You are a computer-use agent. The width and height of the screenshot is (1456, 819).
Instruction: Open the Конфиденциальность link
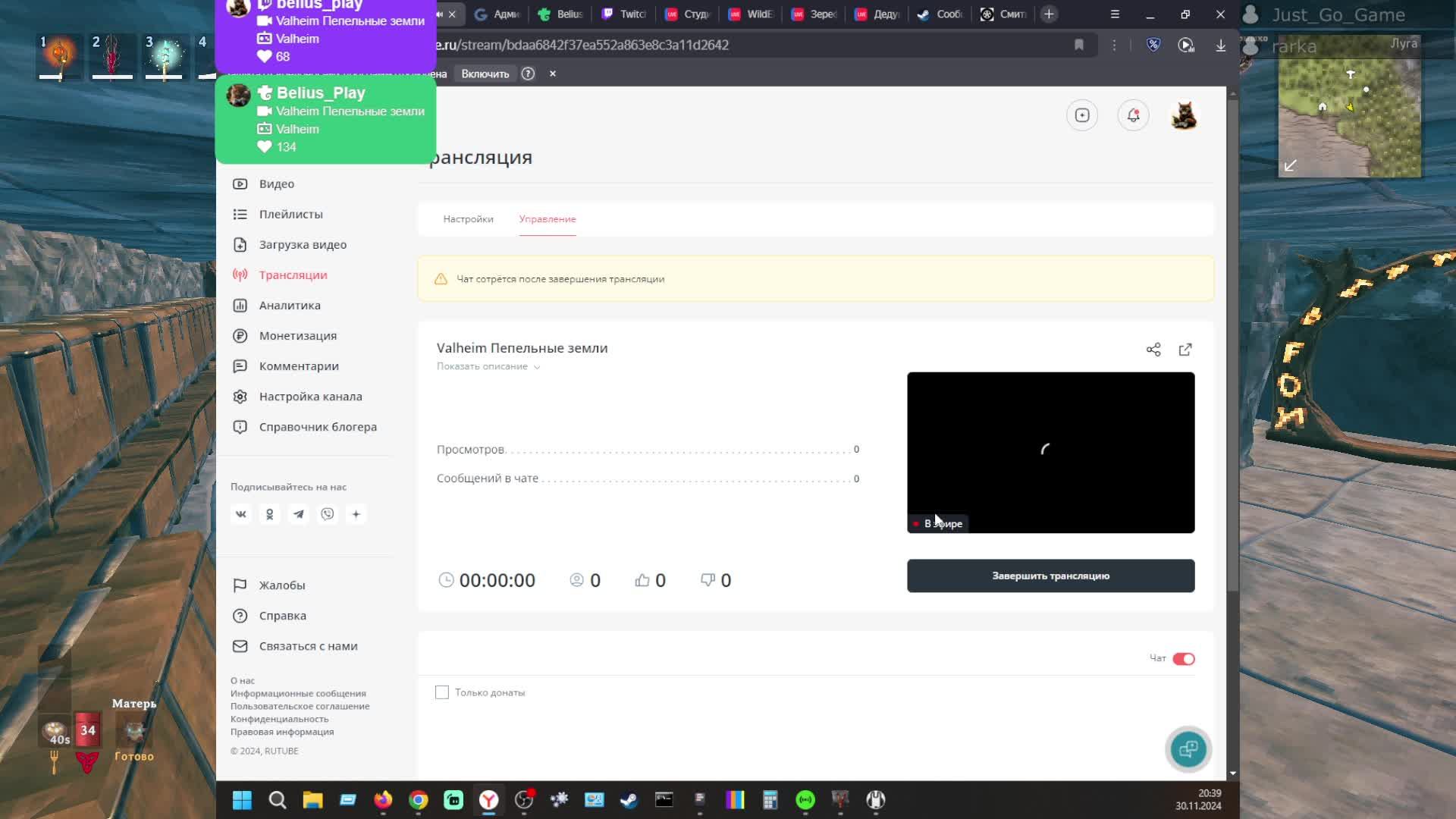280,719
